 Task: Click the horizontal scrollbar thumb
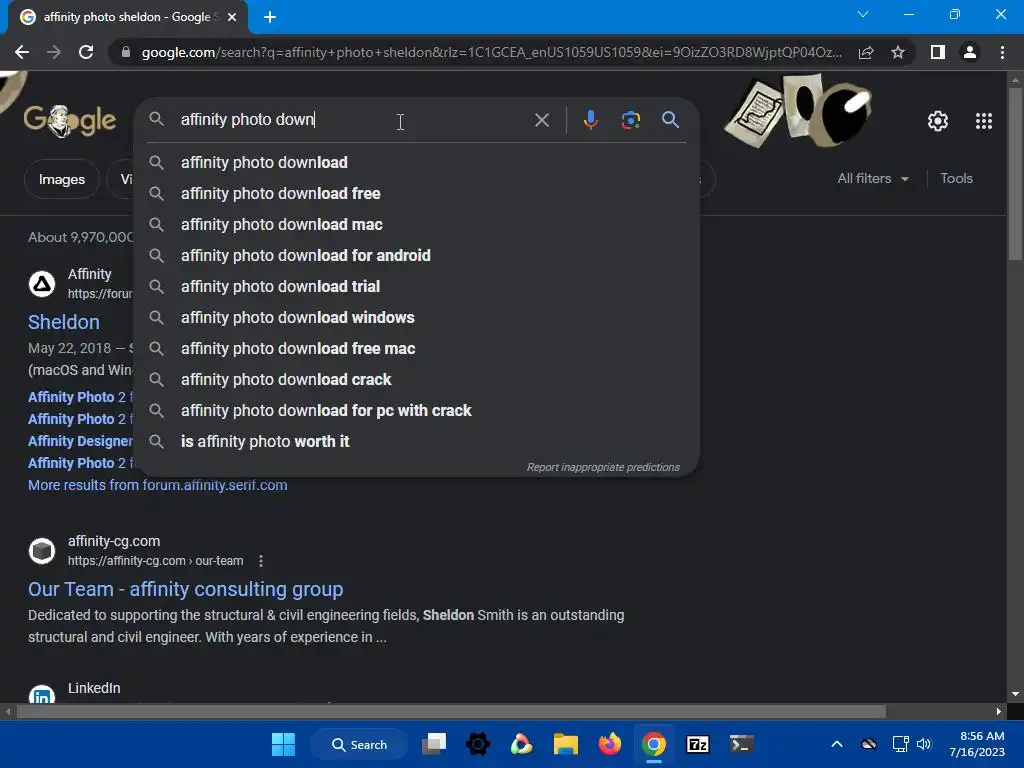[451, 711]
